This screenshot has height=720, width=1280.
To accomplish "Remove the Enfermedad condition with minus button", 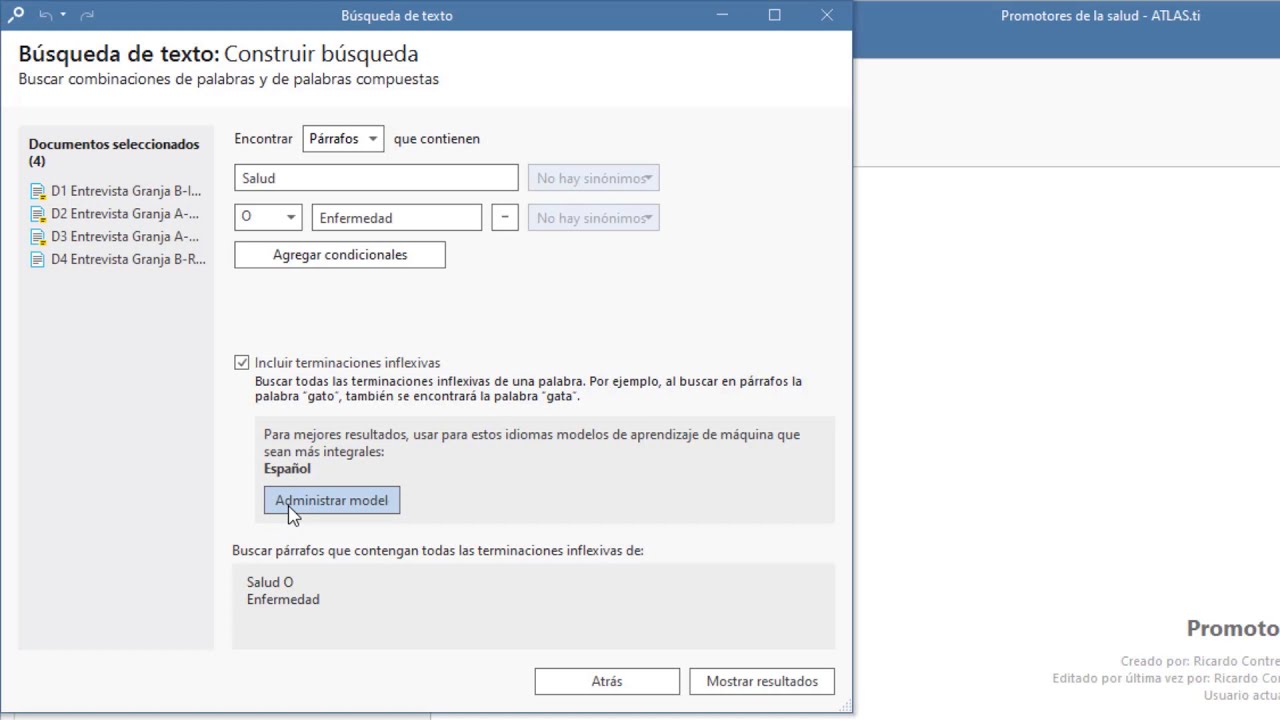I will [x=505, y=217].
